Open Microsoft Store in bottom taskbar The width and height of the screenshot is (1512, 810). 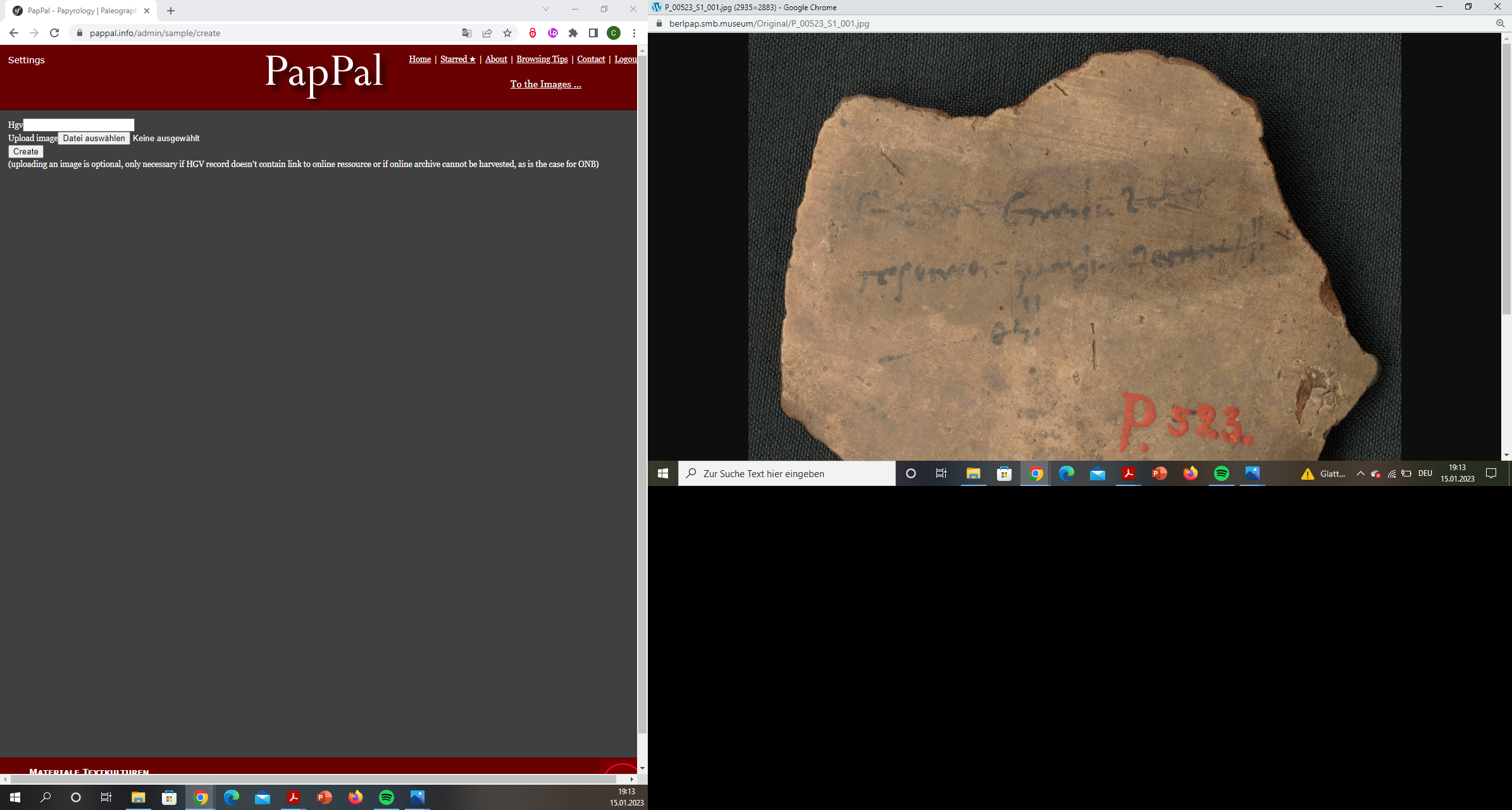(169, 797)
